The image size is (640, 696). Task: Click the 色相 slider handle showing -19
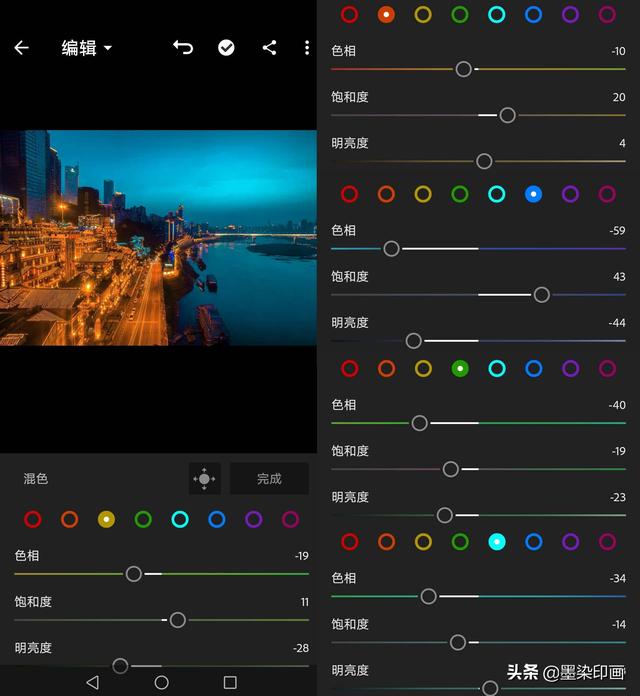click(x=134, y=574)
